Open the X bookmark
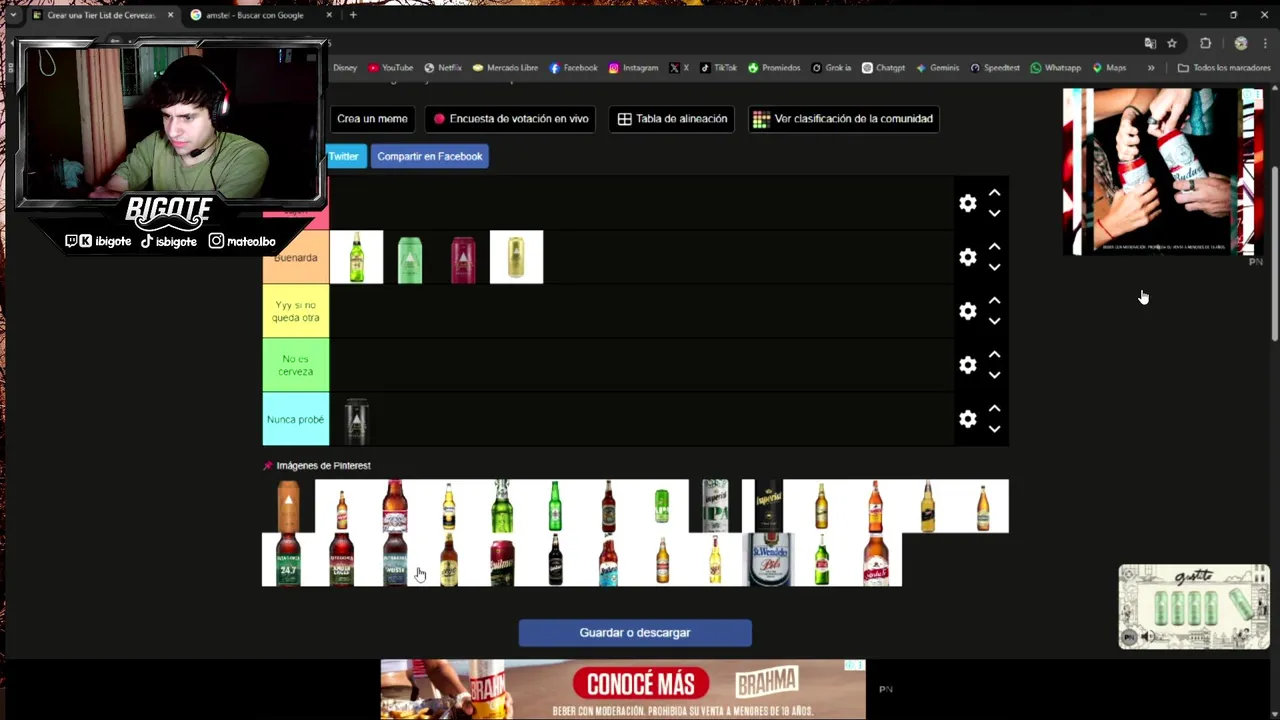Image resolution: width=1280 pixels, height=720 pixels. [679, 68]
